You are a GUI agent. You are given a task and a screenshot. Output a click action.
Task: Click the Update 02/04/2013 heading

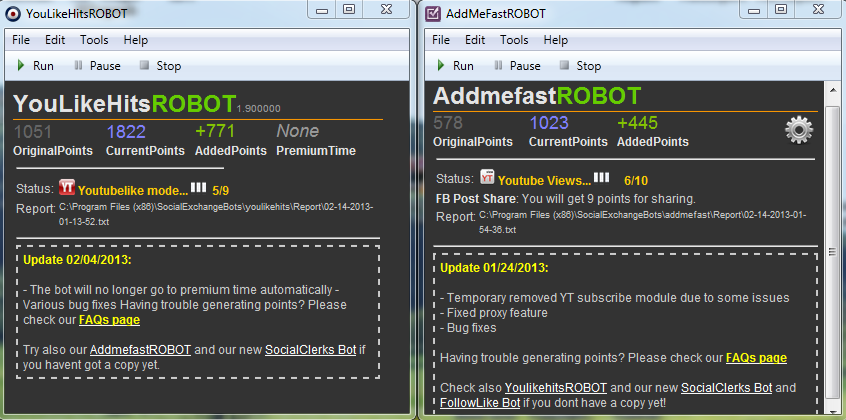(x=77, y=260)
